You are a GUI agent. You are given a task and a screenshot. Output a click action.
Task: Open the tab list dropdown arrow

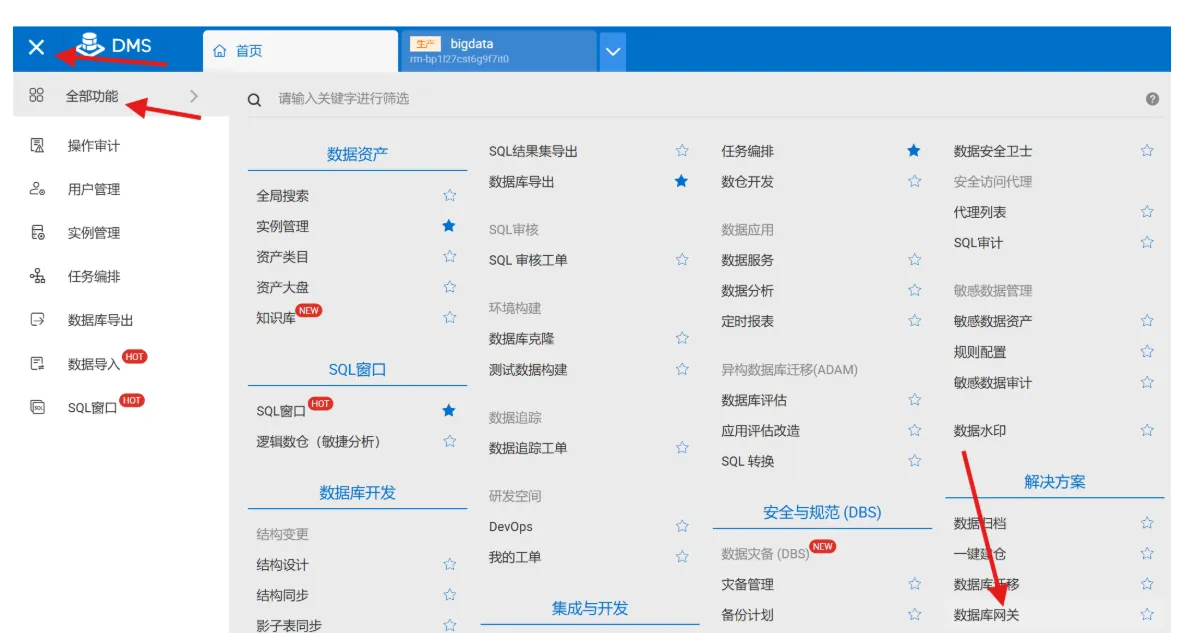coord(613,52)
